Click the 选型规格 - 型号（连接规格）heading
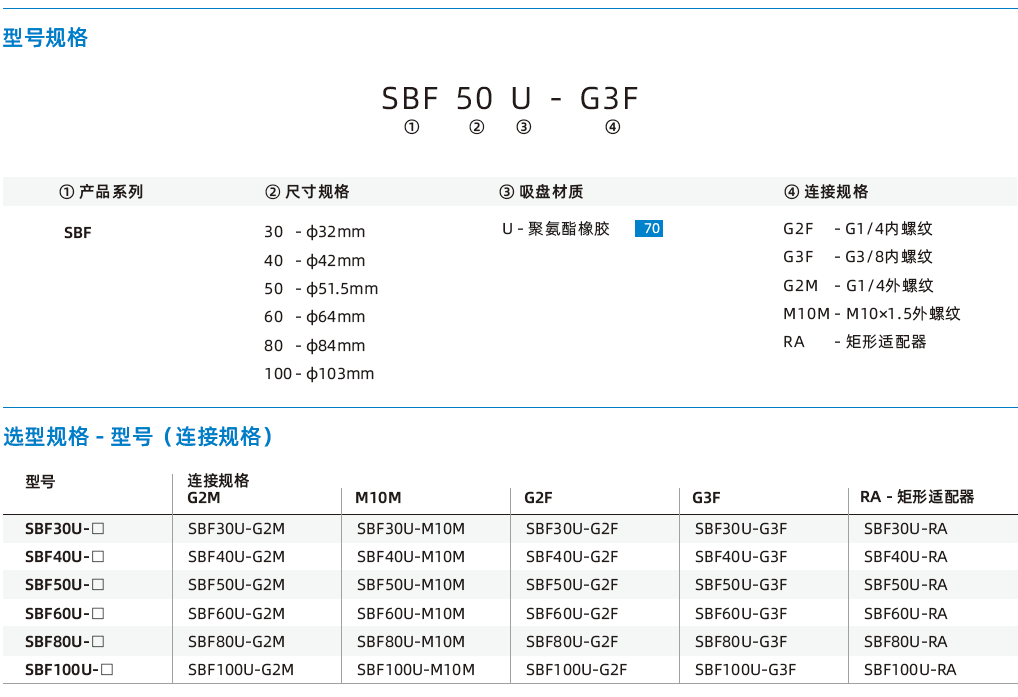 click(139, 436)
